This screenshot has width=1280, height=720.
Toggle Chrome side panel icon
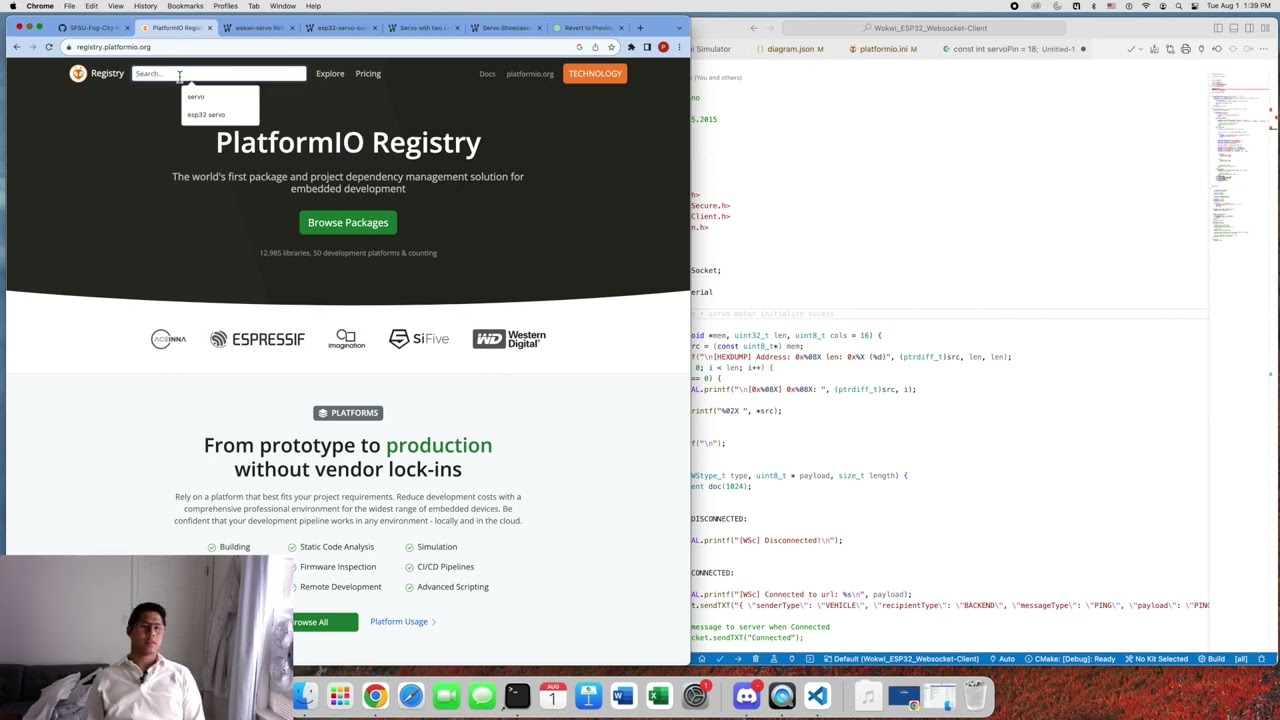click(x=647, y=47)
